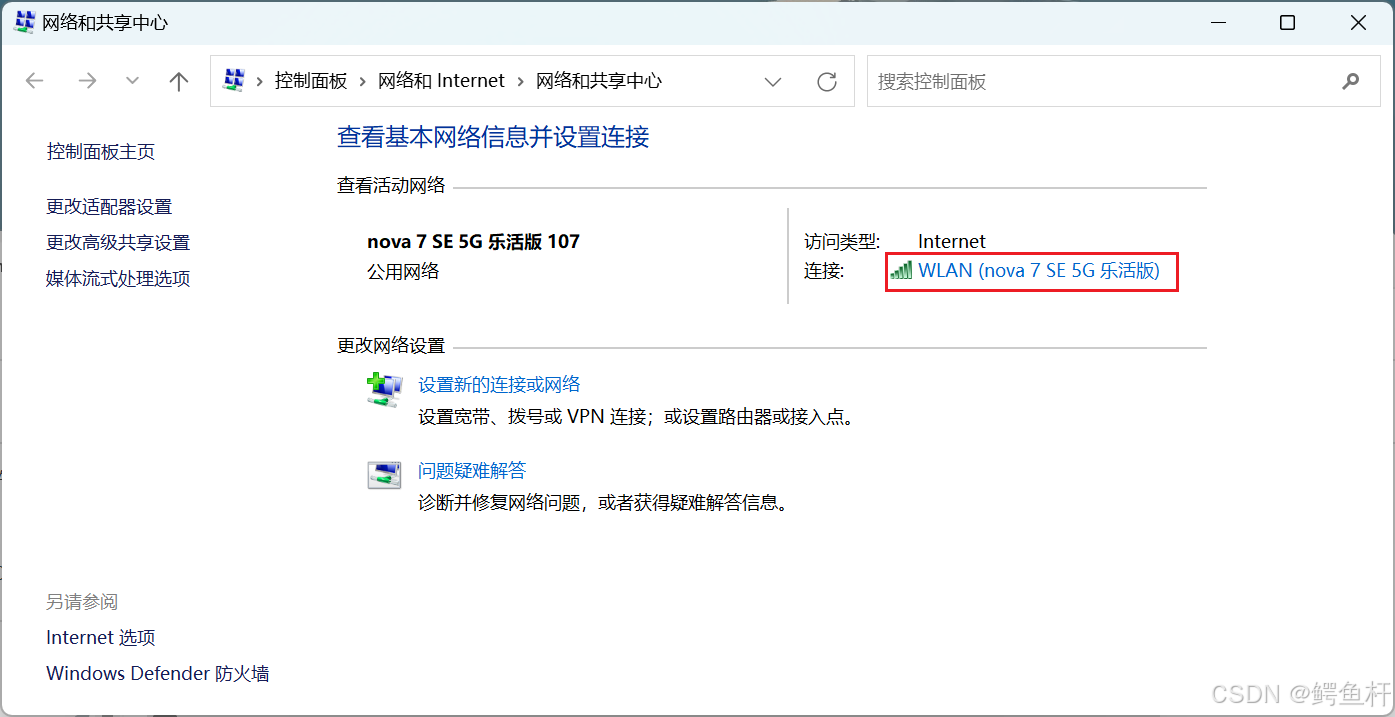Click the magnifier search icon
The height and width of the screenshot is (717, 1395).
tap(1351, 81)
